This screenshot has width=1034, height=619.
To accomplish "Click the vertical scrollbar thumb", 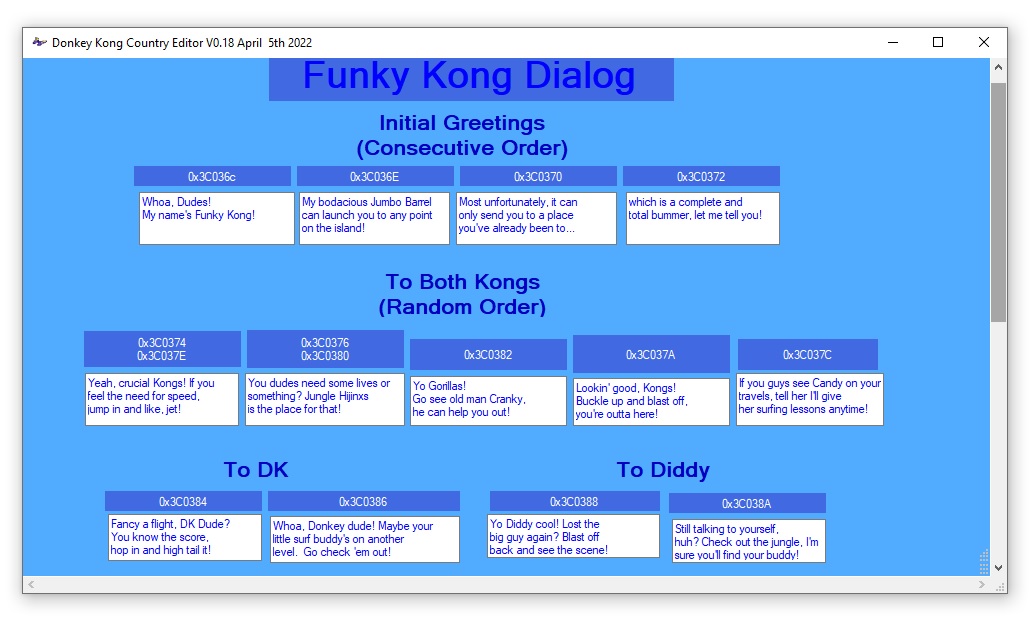I will [998, 200].
